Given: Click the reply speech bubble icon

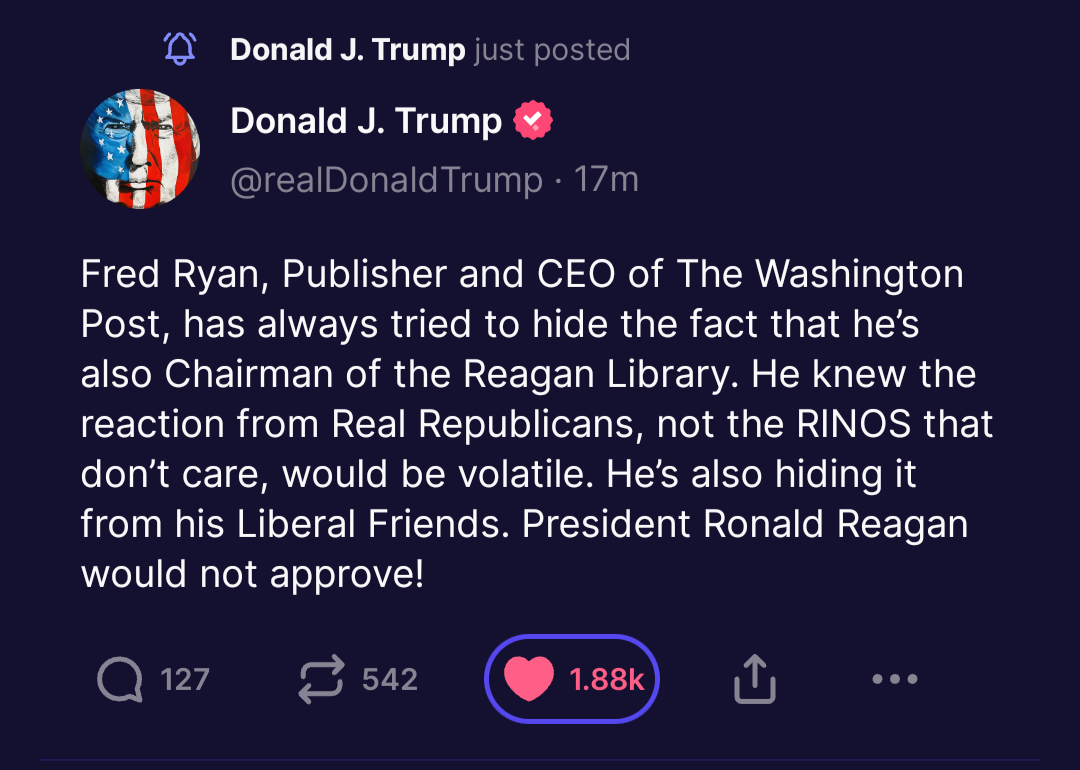Looking at the screenshot, I should point(120,680).
